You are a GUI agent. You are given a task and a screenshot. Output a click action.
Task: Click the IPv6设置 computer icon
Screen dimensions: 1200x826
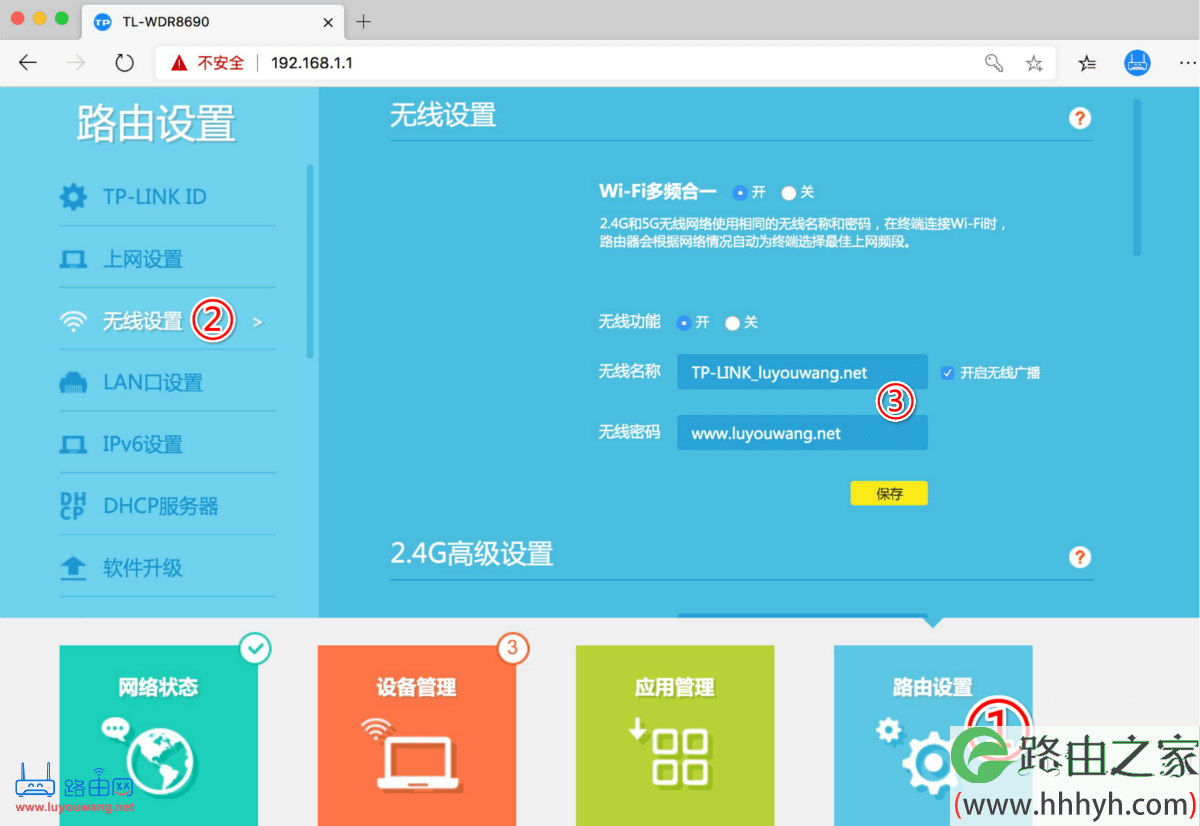pyautogui.click(x=73, y=444)
